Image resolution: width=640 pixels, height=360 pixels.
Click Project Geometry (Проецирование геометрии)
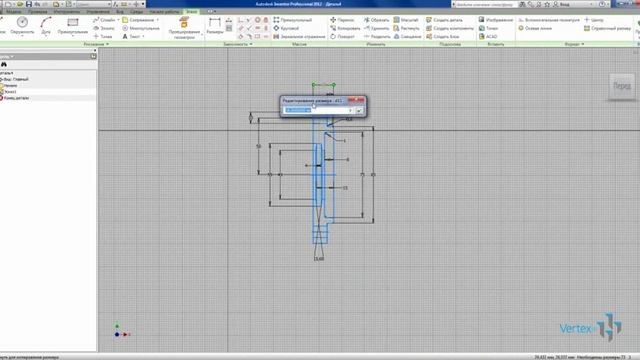(184, 28)
